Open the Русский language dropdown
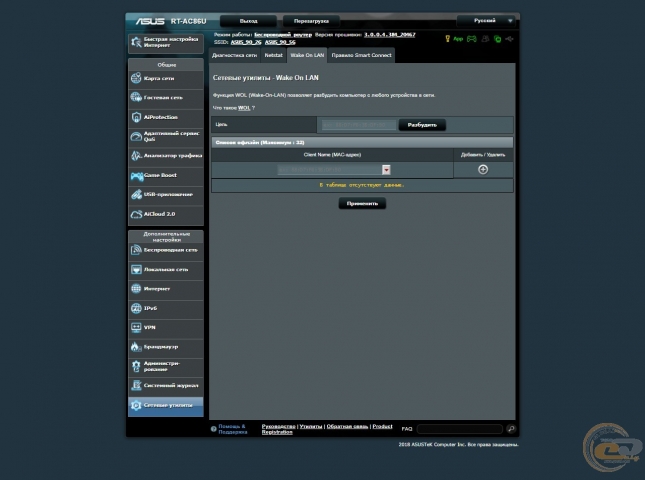 486,21
